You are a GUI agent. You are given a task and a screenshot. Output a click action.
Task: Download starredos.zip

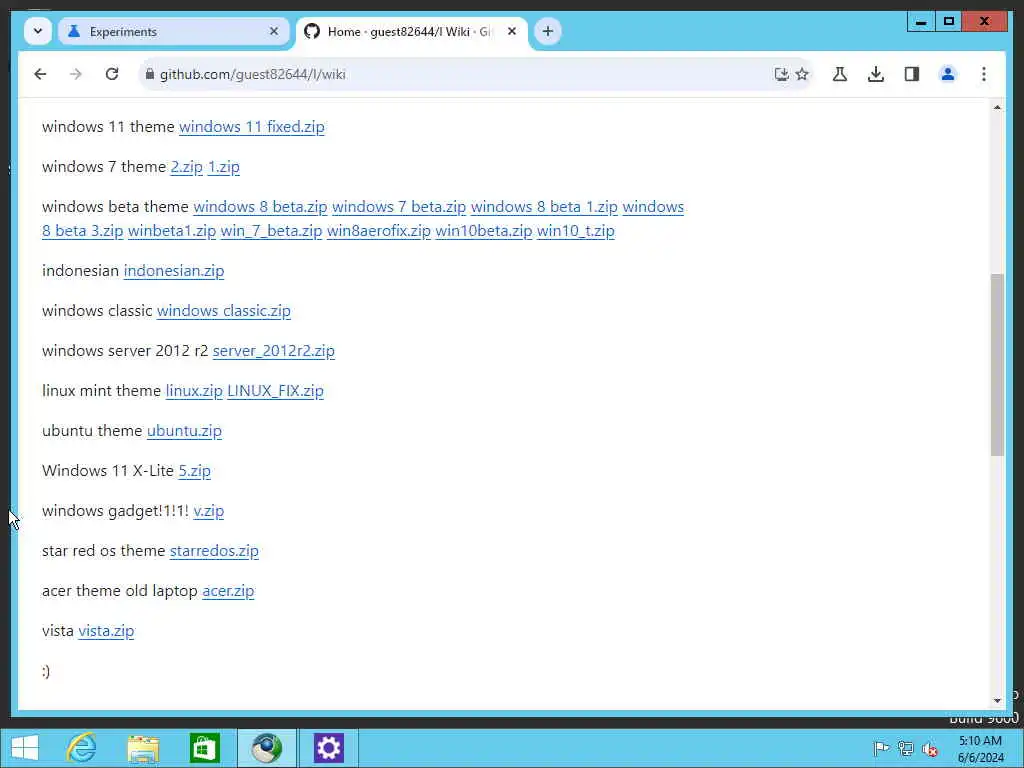pyautogui.click(x=214, y=551)
